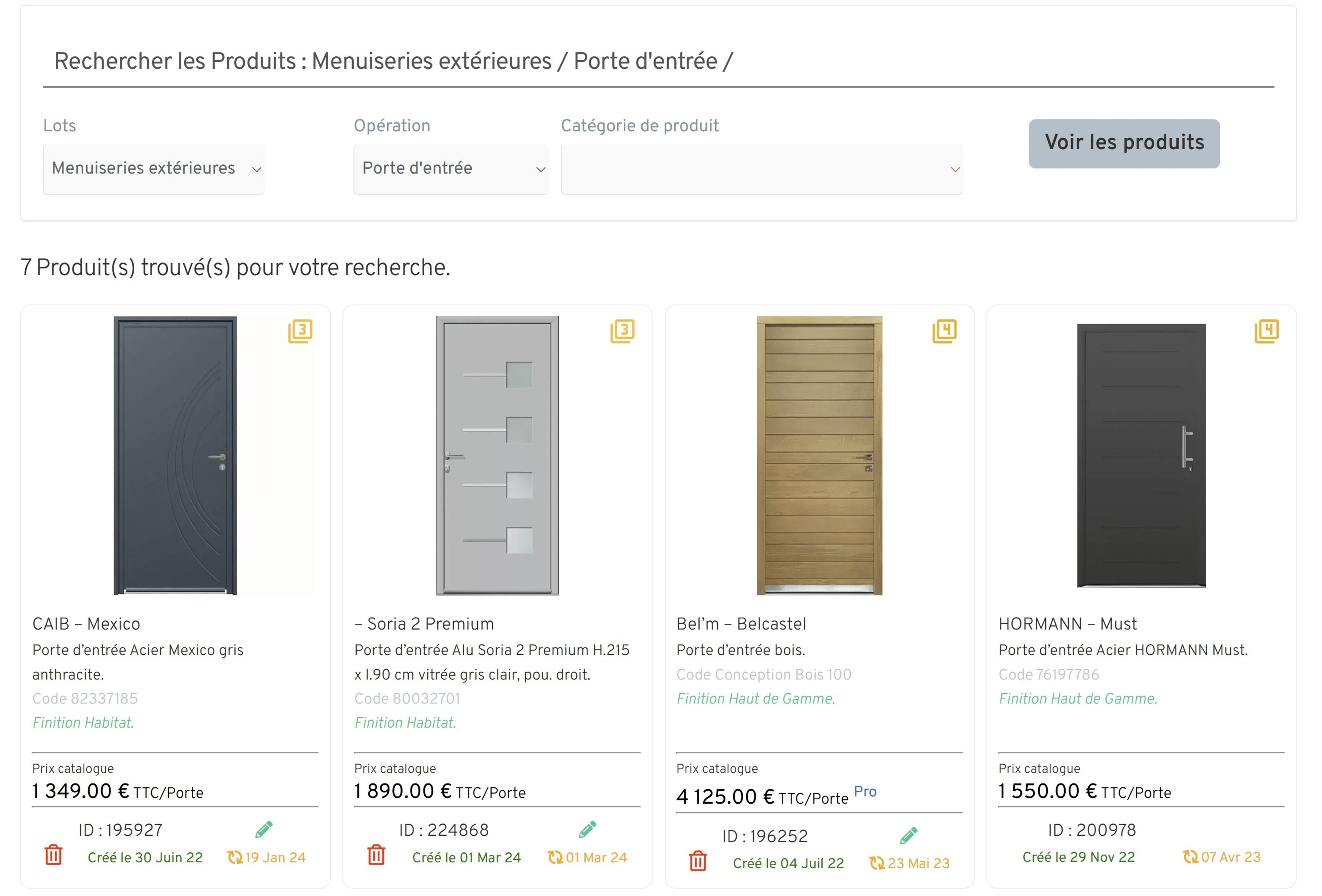Image resolution: width=1322 pixels, height=896 pixels.
Task: Click gallery count icon on Bel'm Belcastel
Action: [x=944, y=331]
